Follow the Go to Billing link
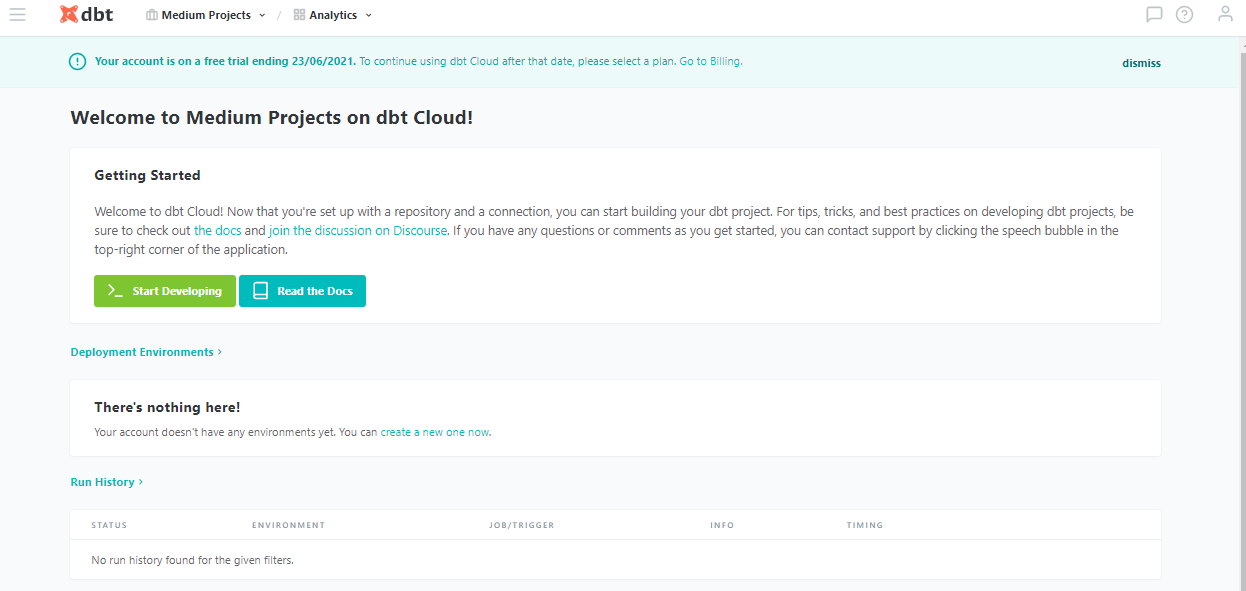The image size is (1246, 591). click(x=711, y=61)
